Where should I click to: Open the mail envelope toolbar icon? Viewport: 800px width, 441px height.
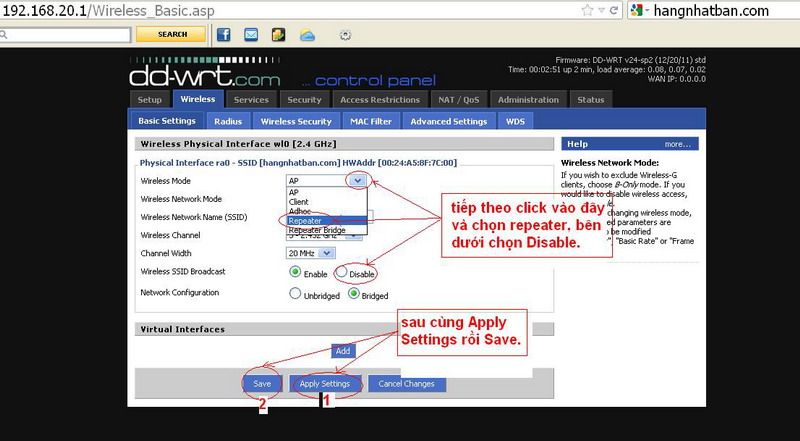point(251,34)
